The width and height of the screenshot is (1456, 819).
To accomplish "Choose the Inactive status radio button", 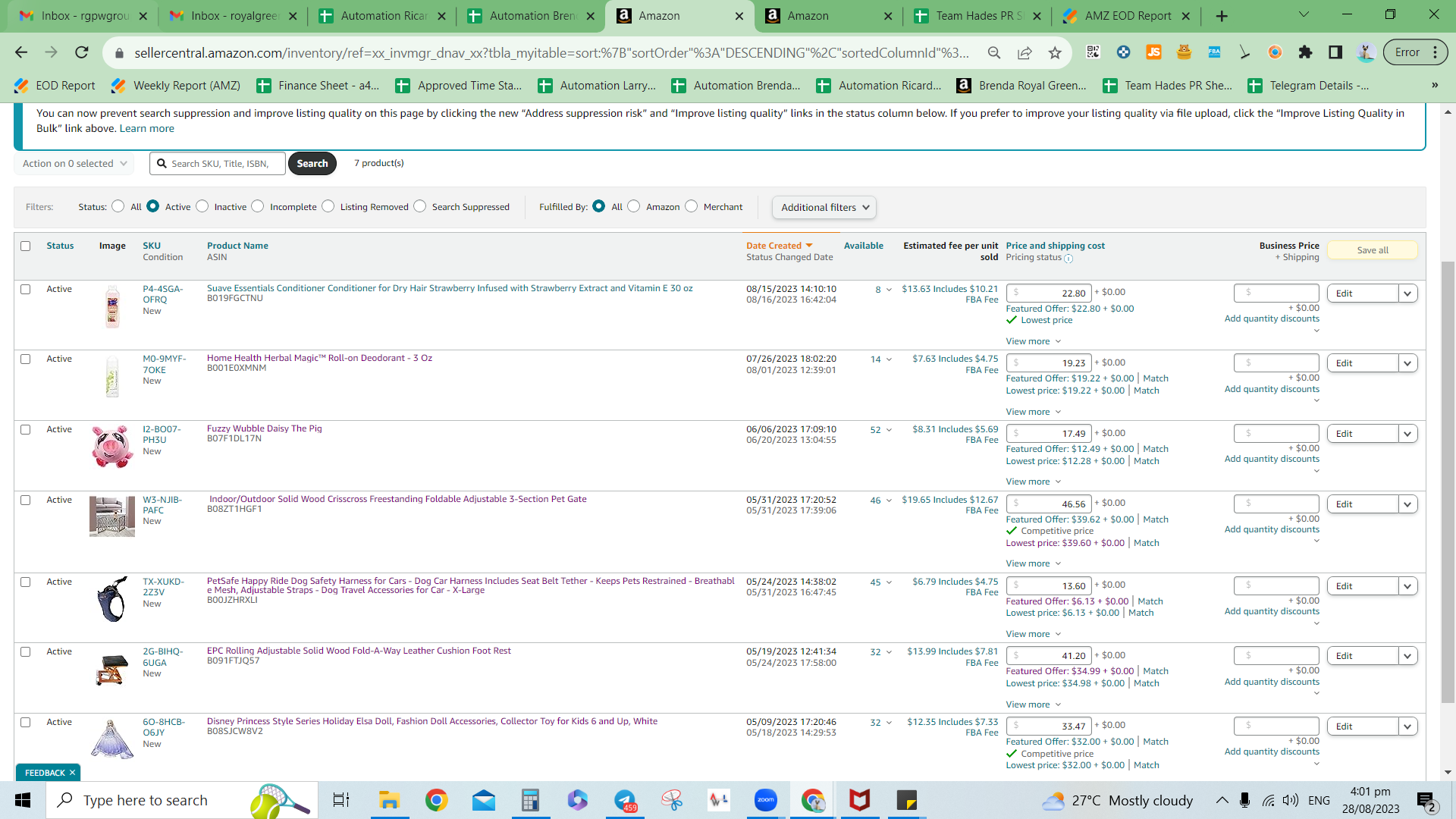I will click(x=202, y=206).
